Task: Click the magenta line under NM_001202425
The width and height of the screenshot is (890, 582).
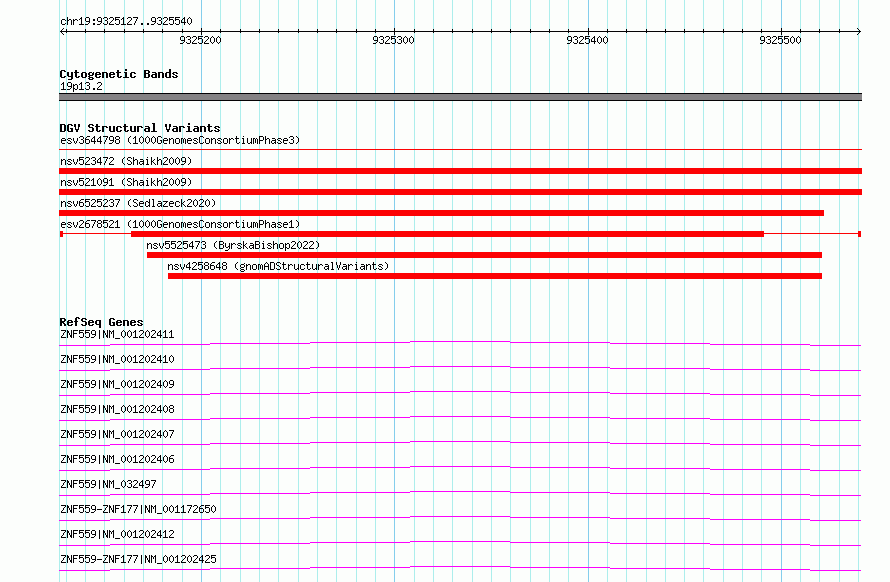Action: (x=460, y=568)
